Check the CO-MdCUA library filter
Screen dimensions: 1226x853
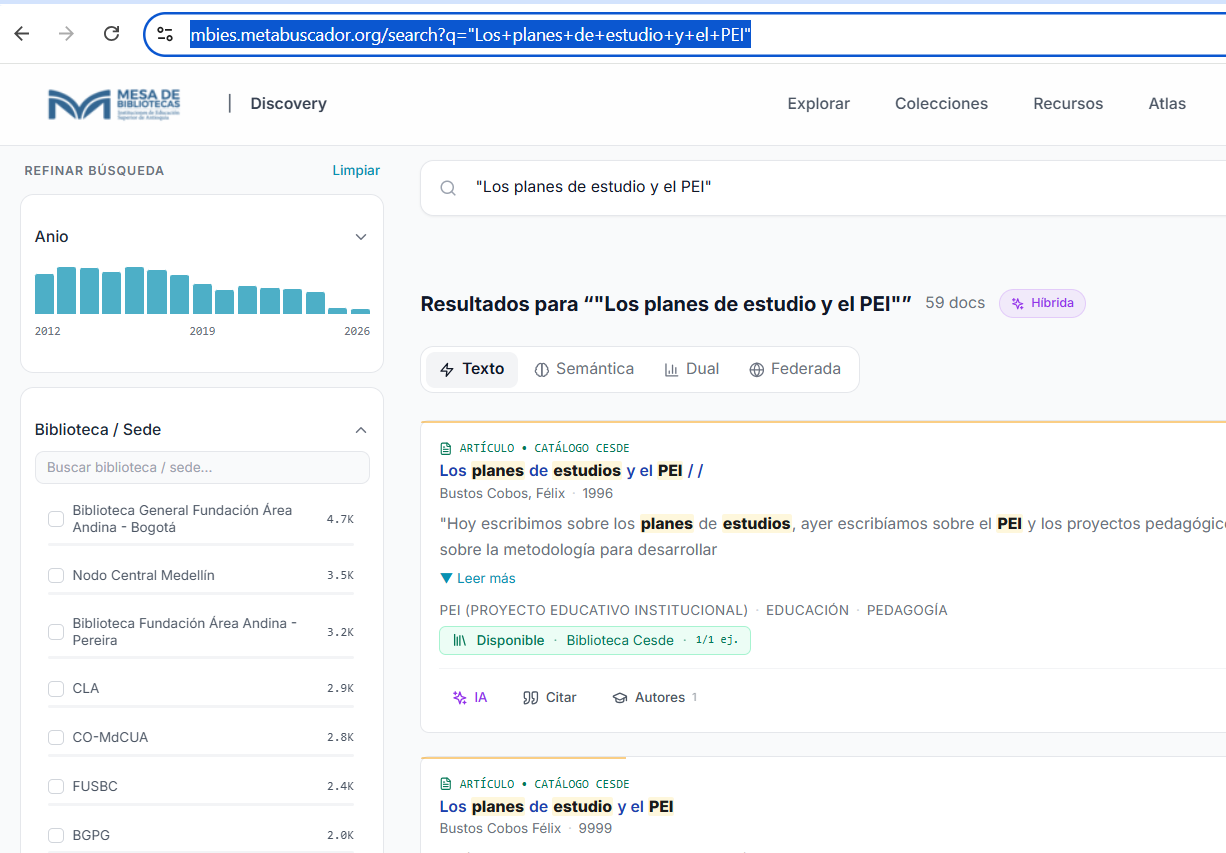56,738
